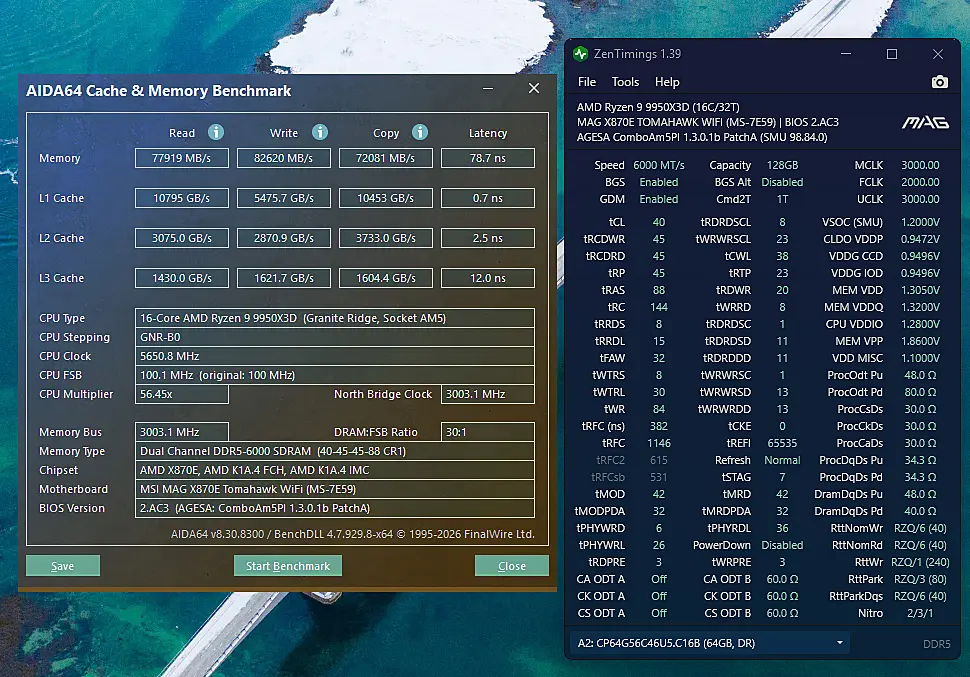Click DRAM:FSB Ratio field 30:1
Viewport: 970px width, 677px height.
tap(487, 432)
